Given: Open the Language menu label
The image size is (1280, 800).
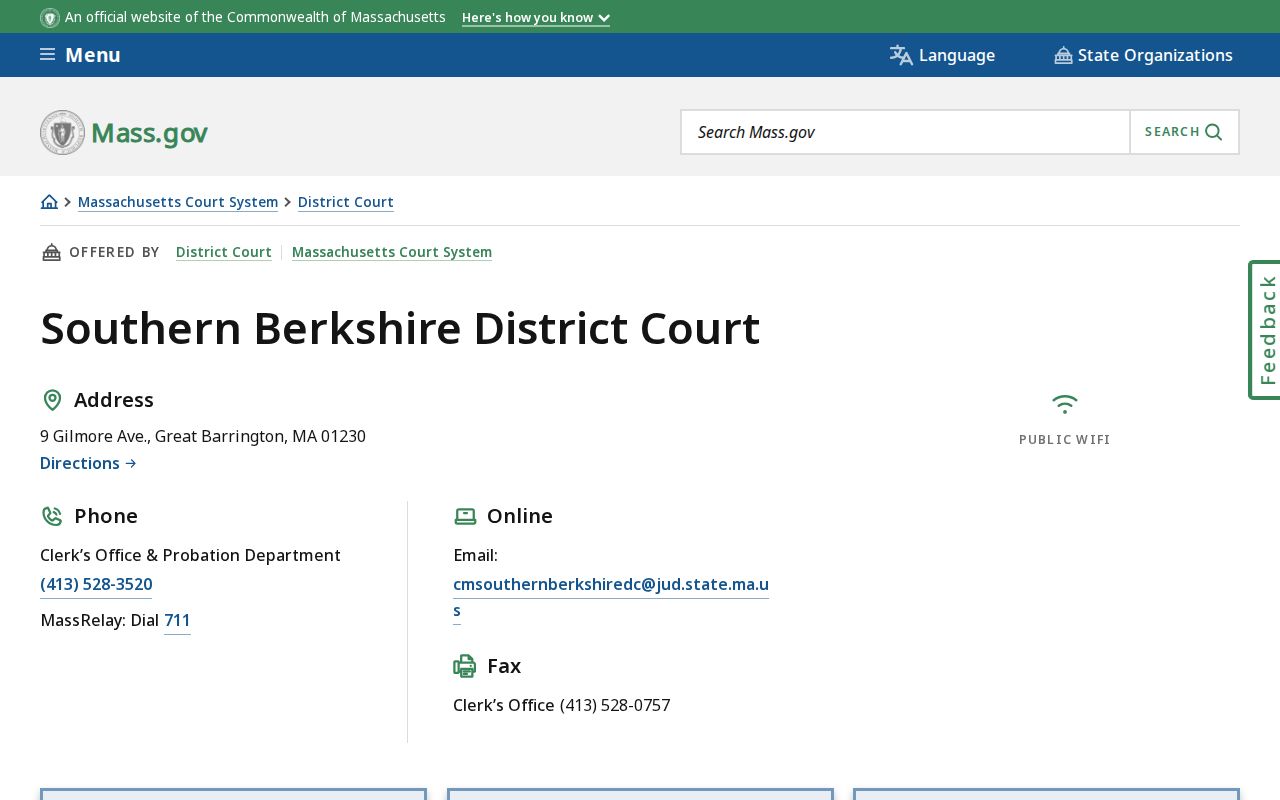Looking at the screenshot, I should [x=957, y=55].
